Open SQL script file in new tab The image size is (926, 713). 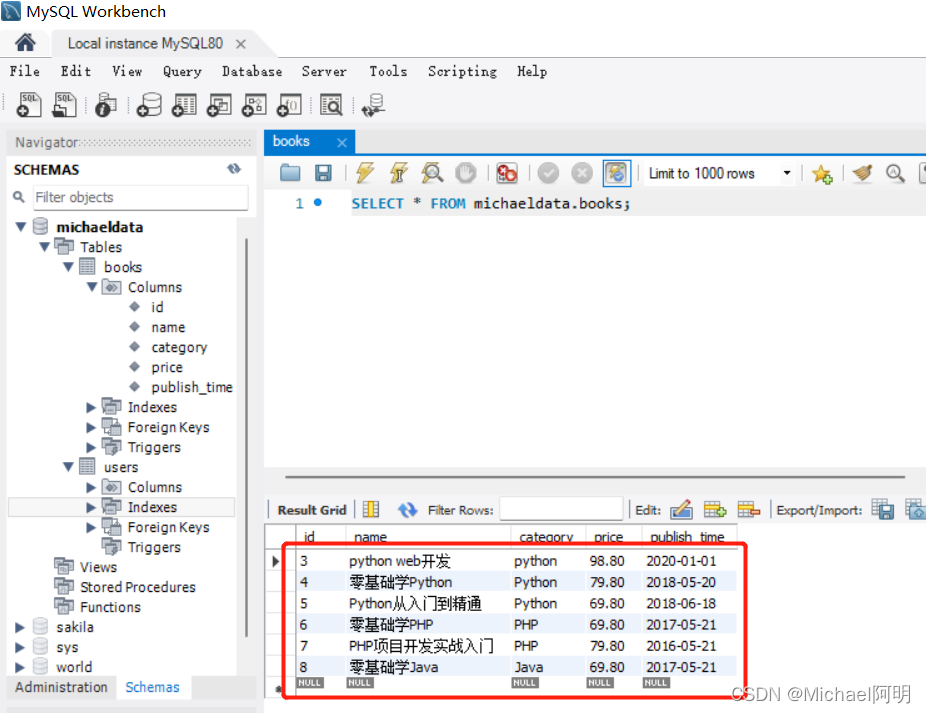tap(65, 105)
